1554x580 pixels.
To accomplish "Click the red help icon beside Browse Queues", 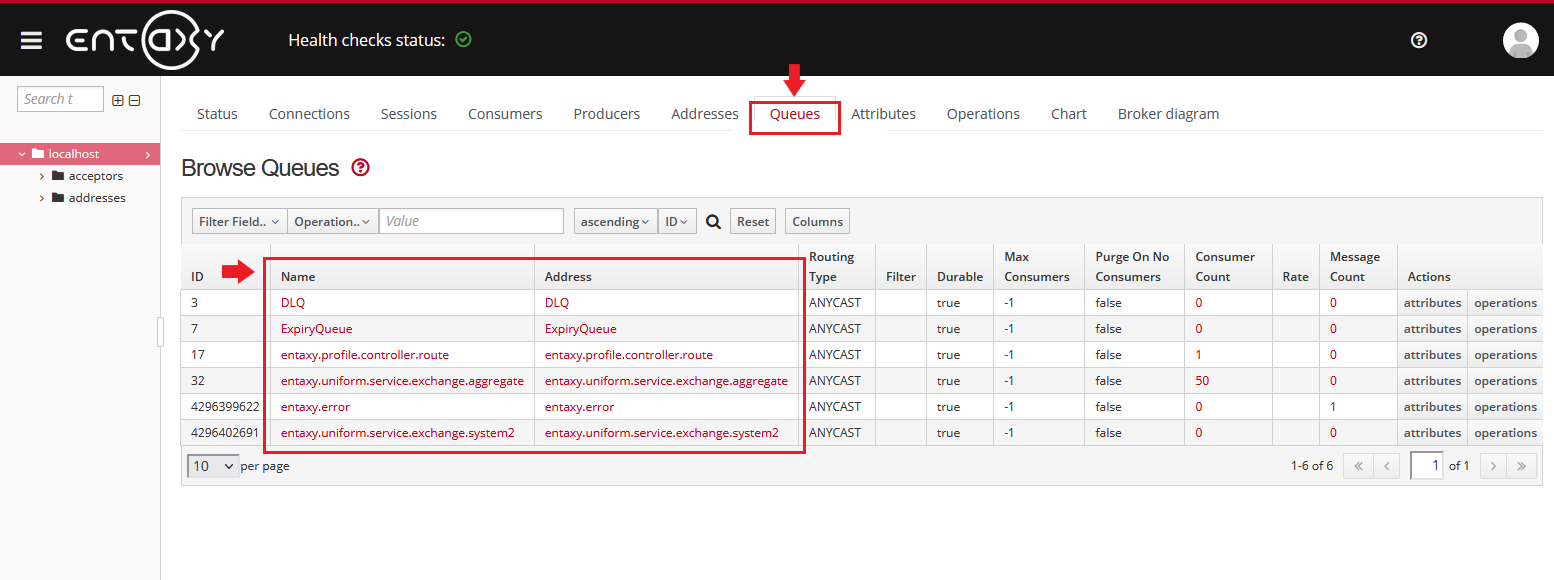I will (x=361, y=168).
